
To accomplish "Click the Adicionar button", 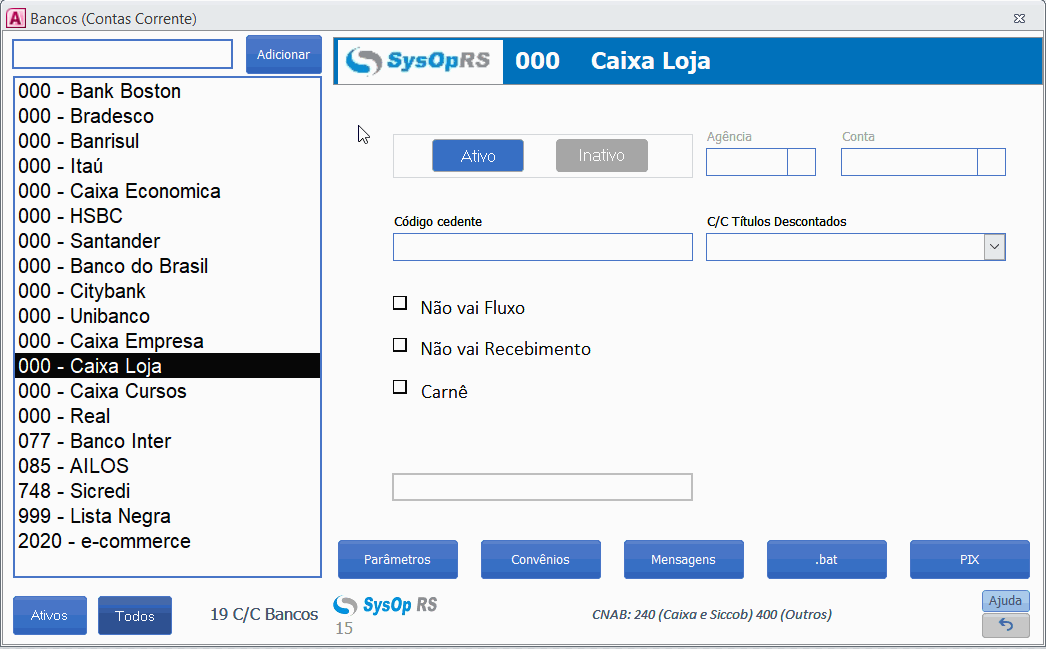I will [284, 55].
